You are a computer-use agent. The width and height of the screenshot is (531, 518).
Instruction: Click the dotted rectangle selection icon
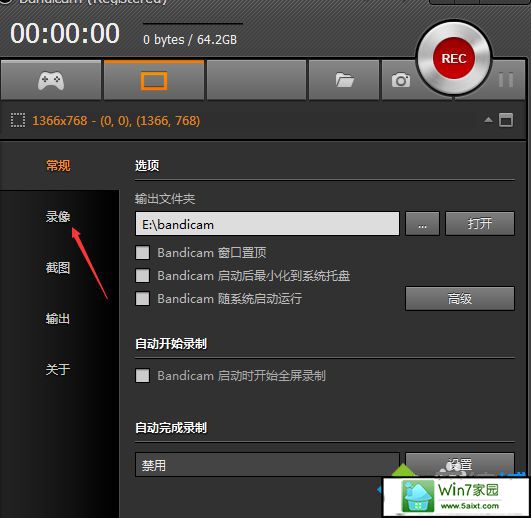[18, 121]
